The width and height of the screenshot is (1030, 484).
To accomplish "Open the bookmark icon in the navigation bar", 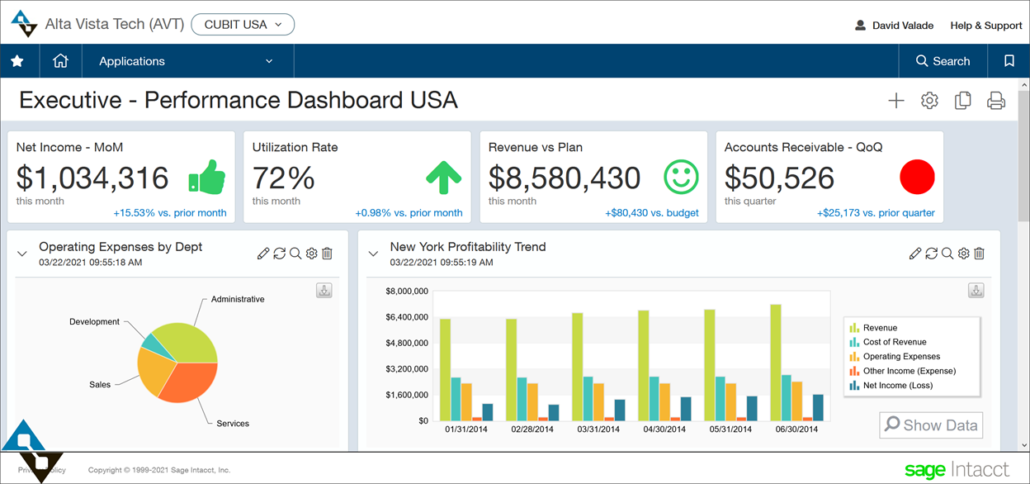I will 1009,61.
